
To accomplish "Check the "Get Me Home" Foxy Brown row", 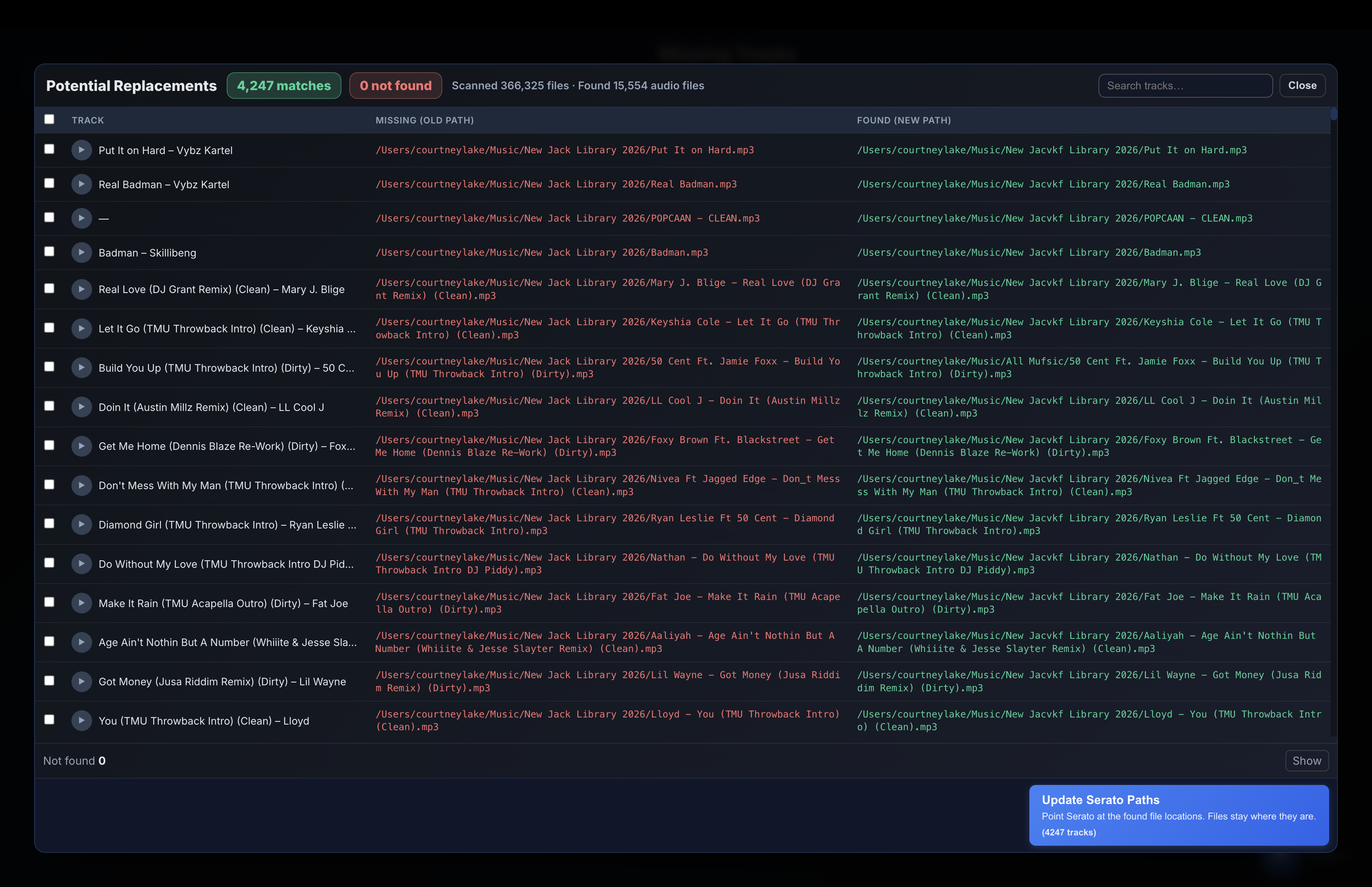I will pyautogui.click(x=50, y=445).
